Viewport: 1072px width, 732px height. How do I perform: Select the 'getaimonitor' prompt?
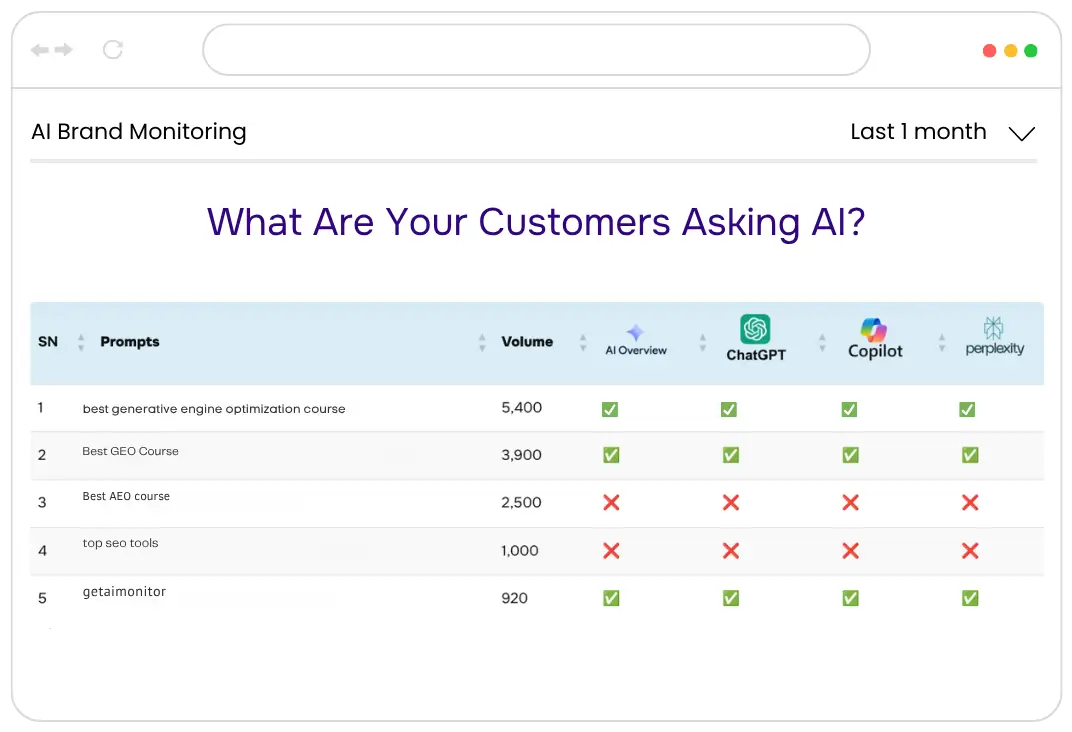pos(124,591)
